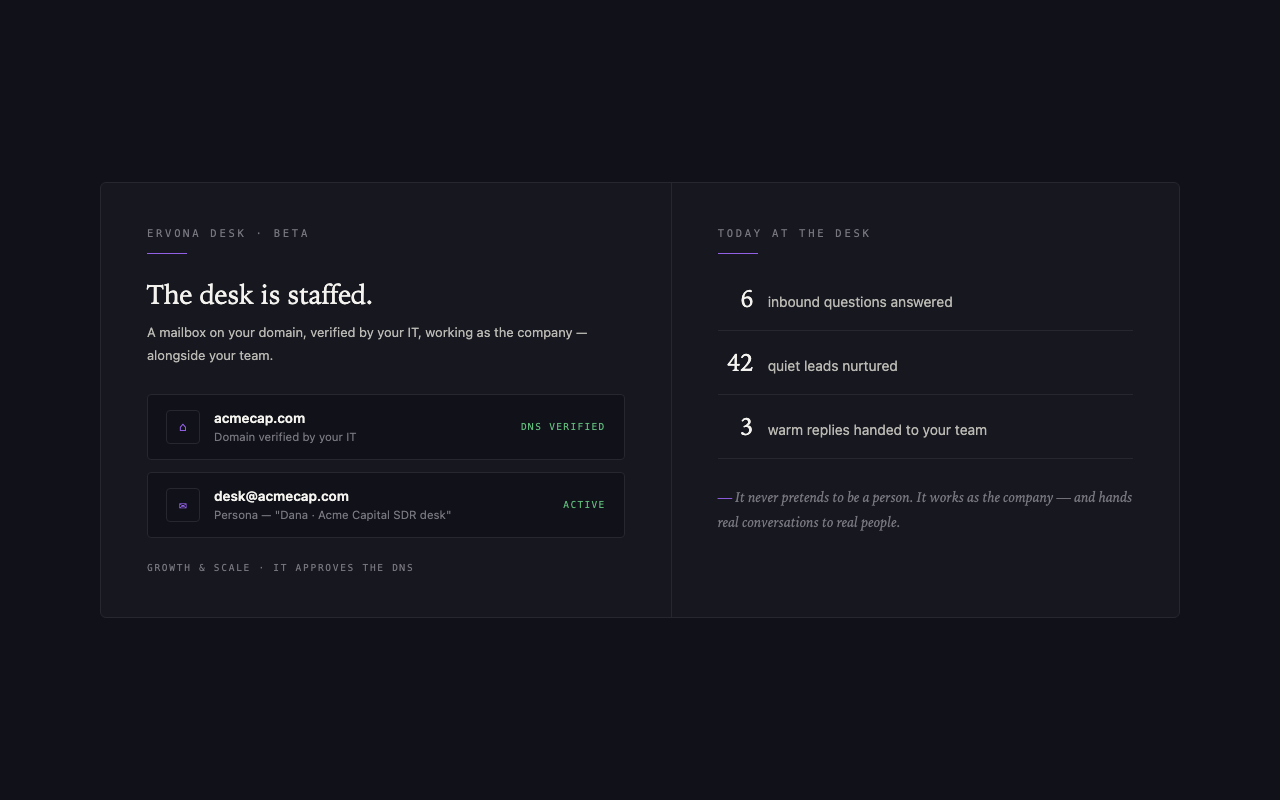Click the ACTIVE status label

(x=584, y=505)
